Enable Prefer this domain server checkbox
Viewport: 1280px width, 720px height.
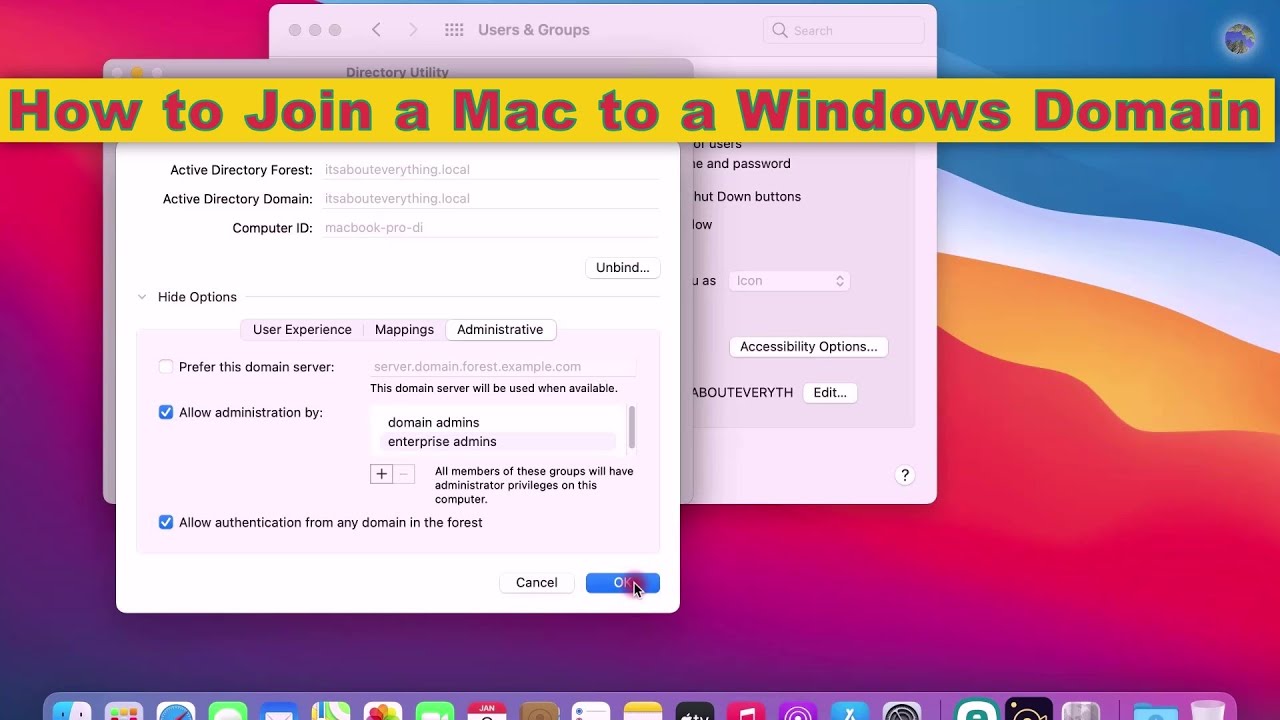(x=166, y=367)
